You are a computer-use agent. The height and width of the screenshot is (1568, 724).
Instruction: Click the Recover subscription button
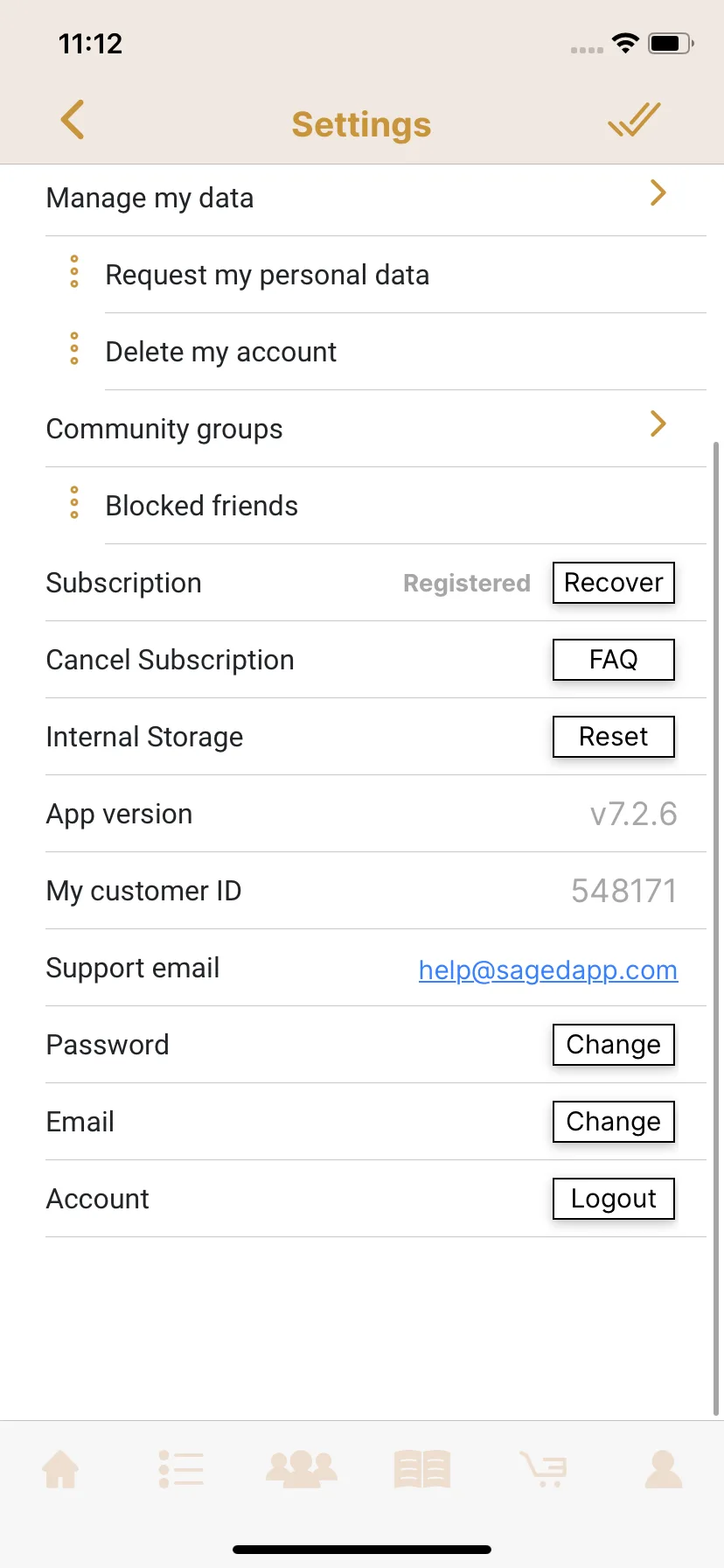(x=614, y=583)
